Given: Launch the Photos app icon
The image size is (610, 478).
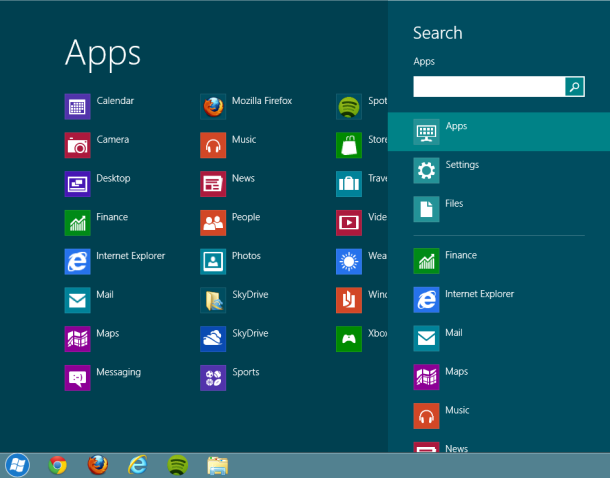Looking at the screenshot, I should pyautogui.click(x=213, y=261).
